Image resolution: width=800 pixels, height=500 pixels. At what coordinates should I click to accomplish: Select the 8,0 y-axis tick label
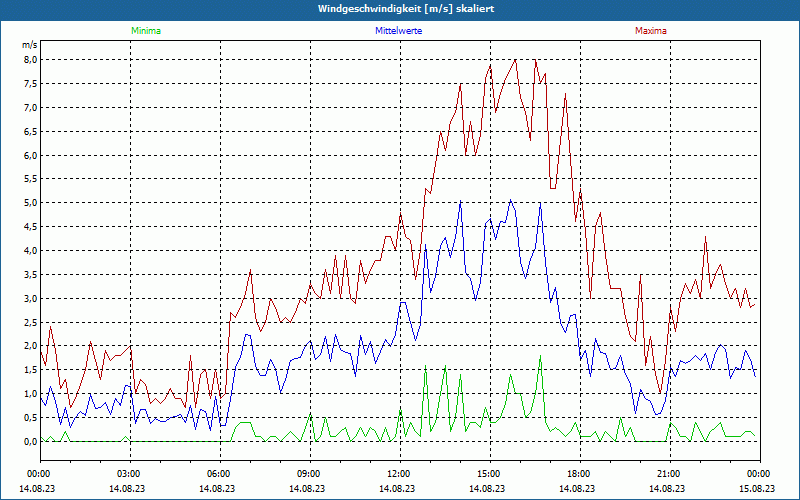point(29,59)
